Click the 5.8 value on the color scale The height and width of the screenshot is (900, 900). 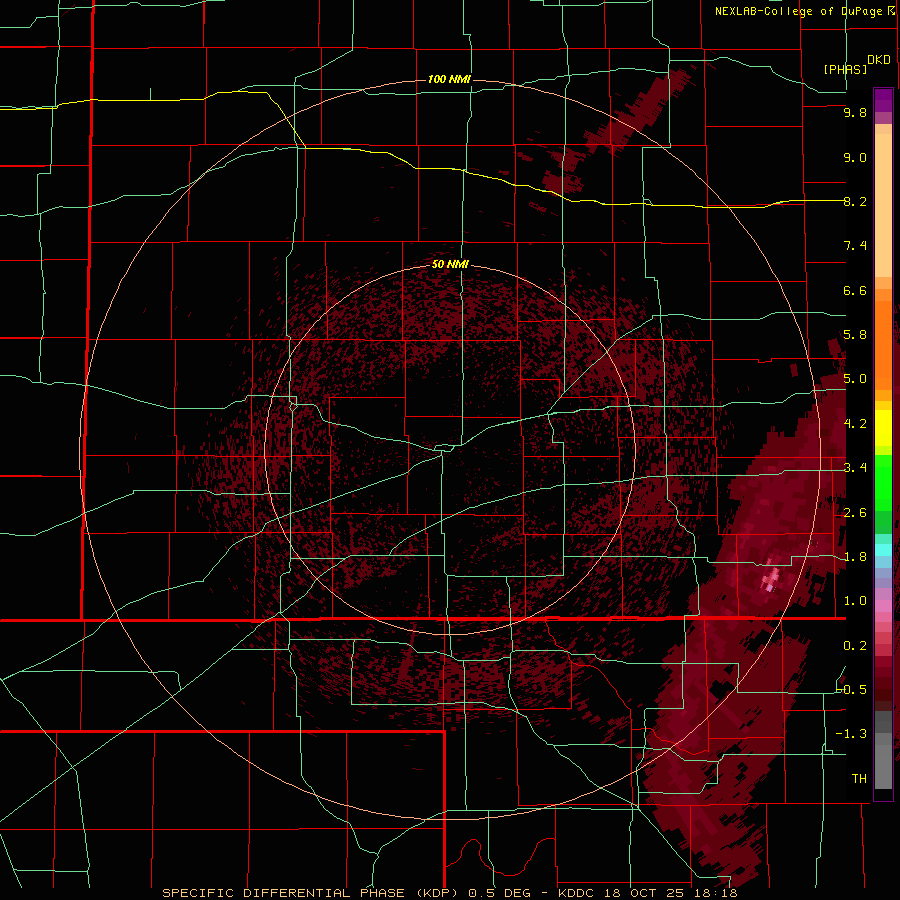[855, 335]
